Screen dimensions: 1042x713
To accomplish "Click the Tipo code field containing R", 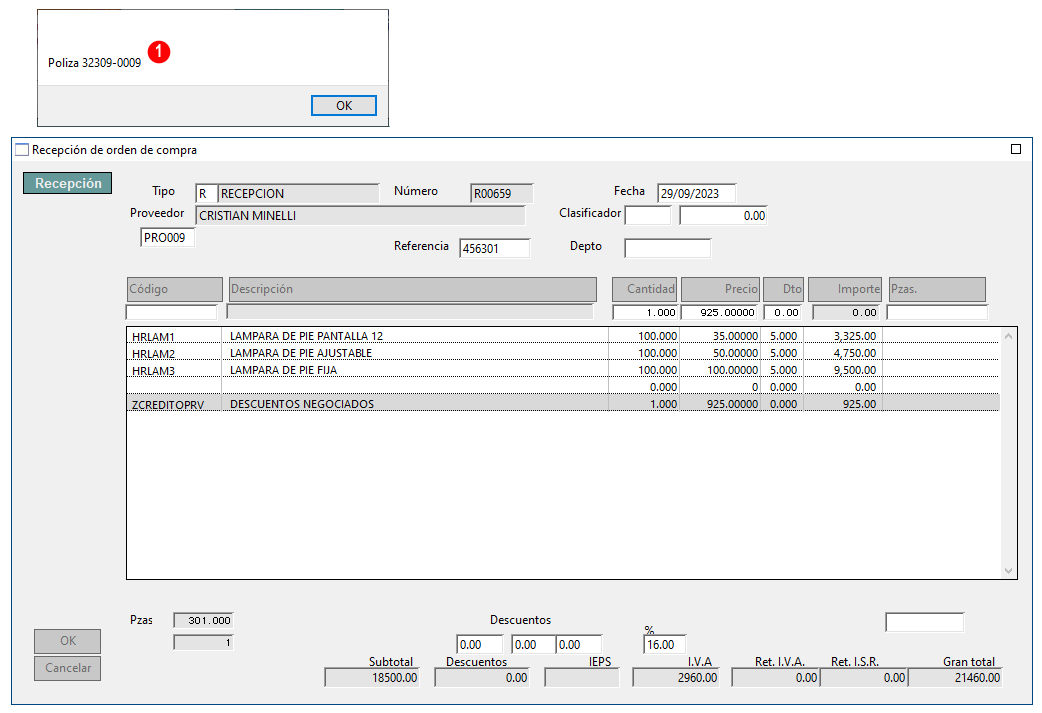I will (x=205, y=193).
